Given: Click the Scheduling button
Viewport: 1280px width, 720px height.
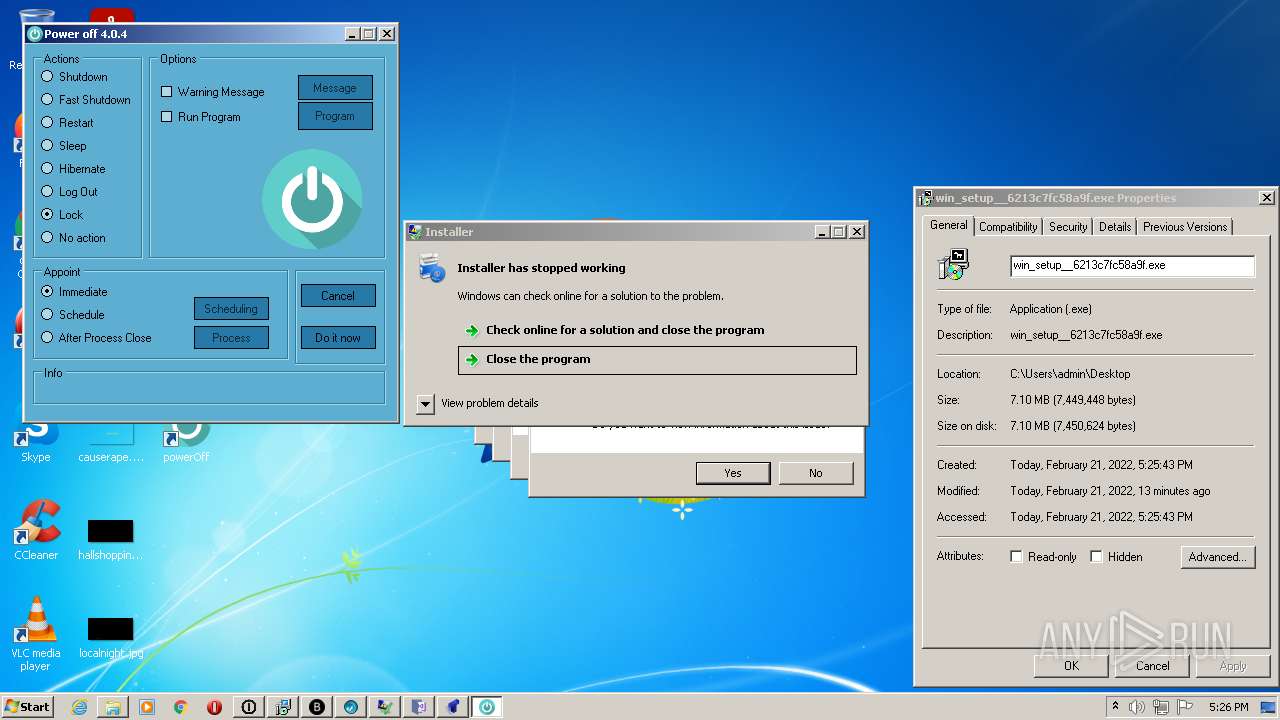Looking at the screenshot, I should 231,309.
